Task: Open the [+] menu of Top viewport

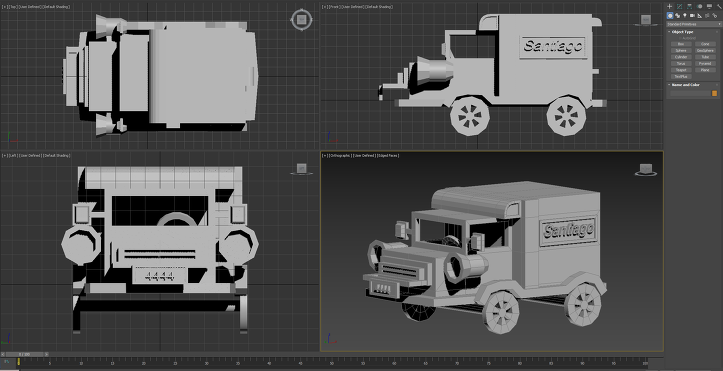Action: point(4,7)
